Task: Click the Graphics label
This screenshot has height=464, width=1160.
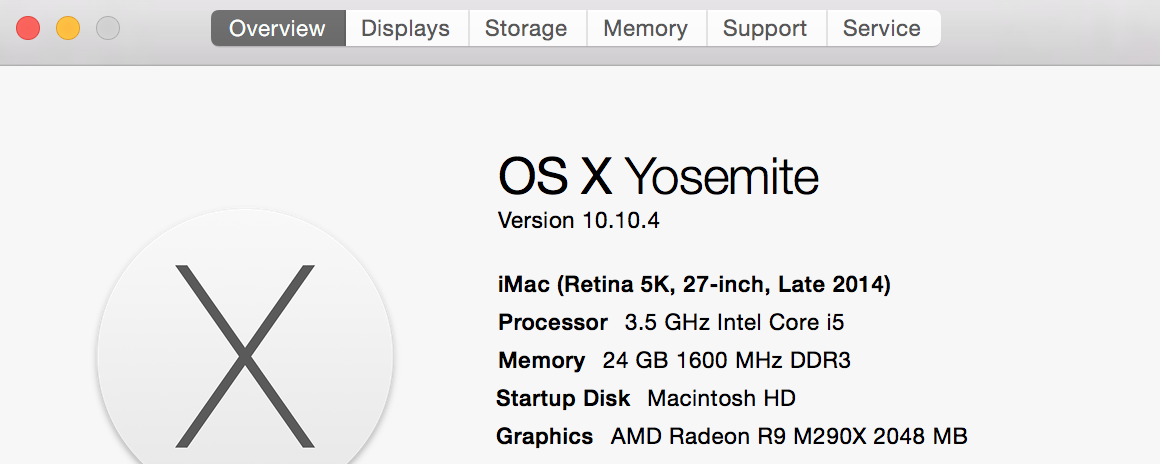Action: 544,437
